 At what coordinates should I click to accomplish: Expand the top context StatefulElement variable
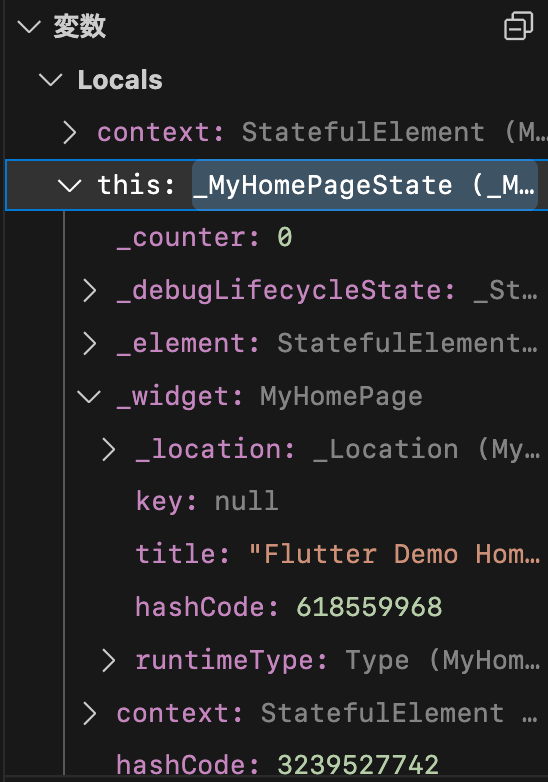[x=70, y=133]
